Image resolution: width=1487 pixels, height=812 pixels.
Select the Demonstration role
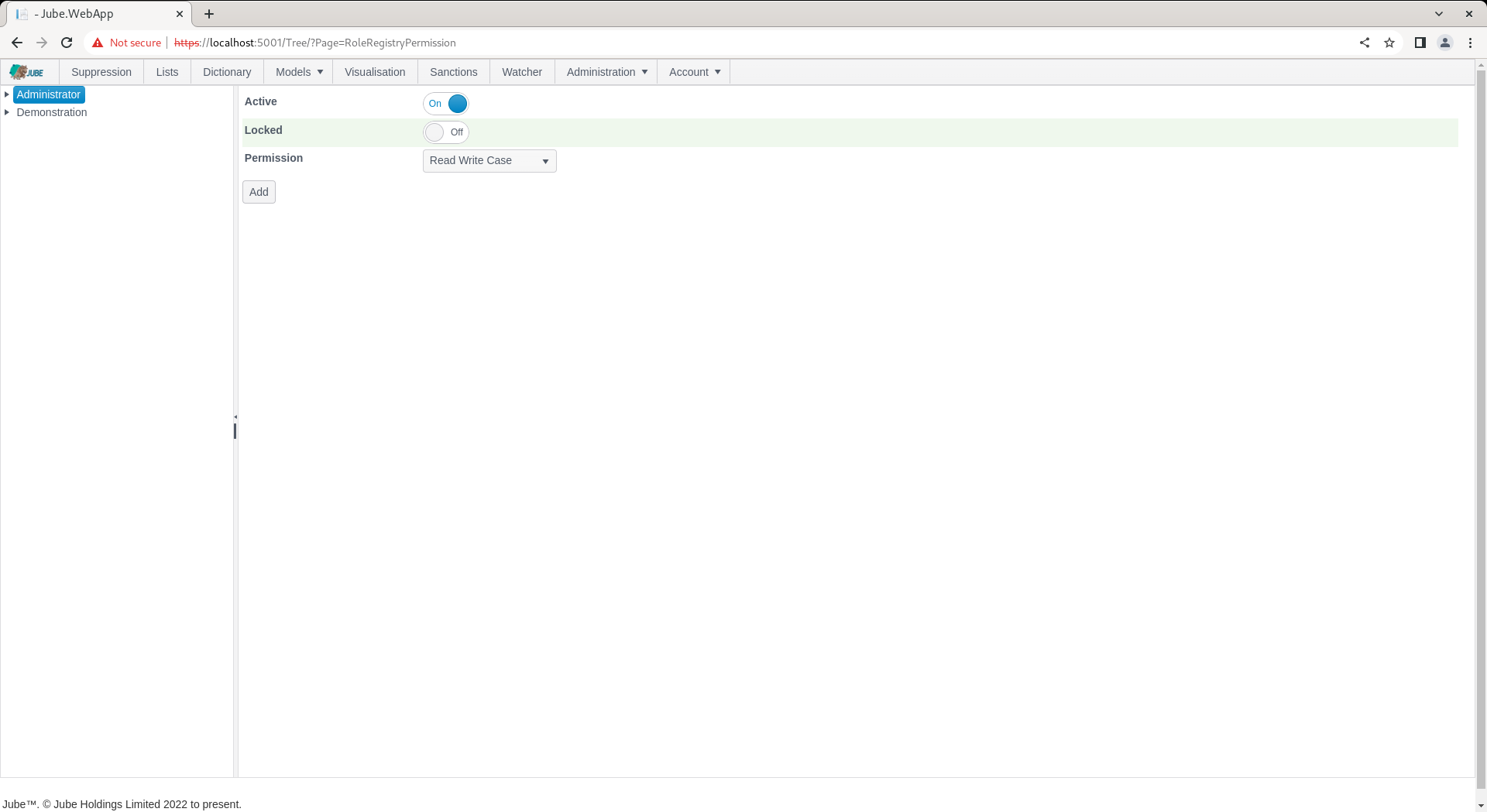(52, 112)
